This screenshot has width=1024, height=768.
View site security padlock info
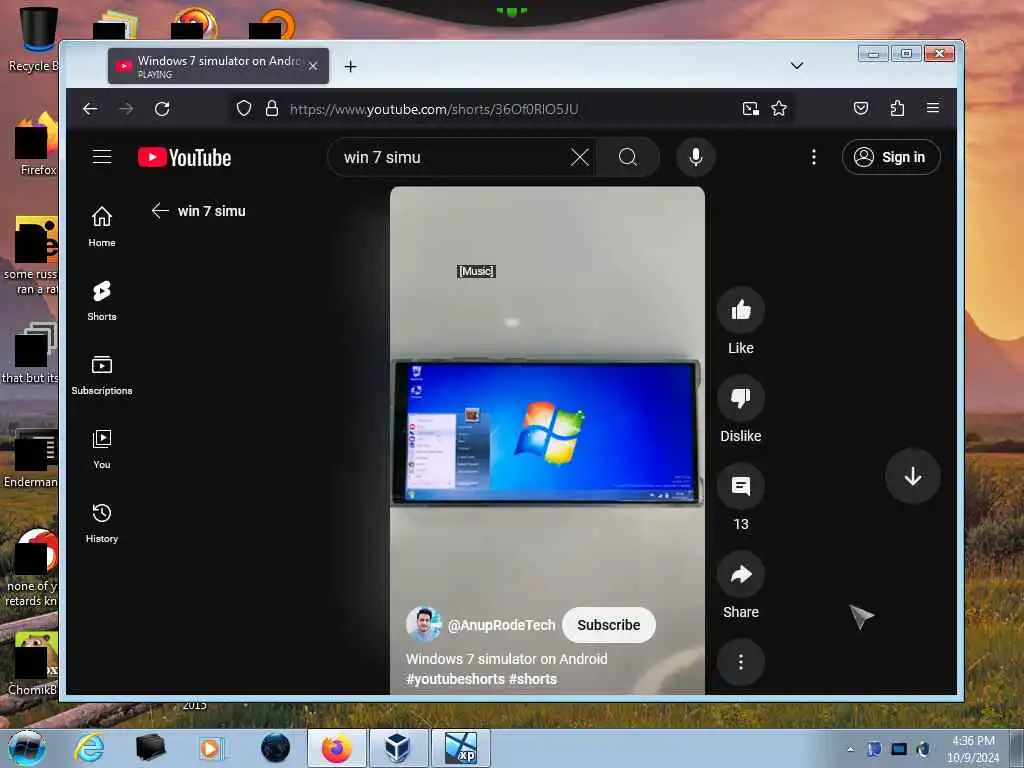click(x=272, y=108)
